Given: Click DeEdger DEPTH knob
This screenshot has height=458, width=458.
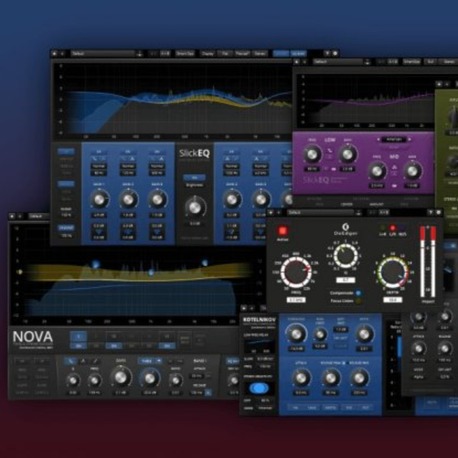Looking at the screenshot, I should (392, 272).
